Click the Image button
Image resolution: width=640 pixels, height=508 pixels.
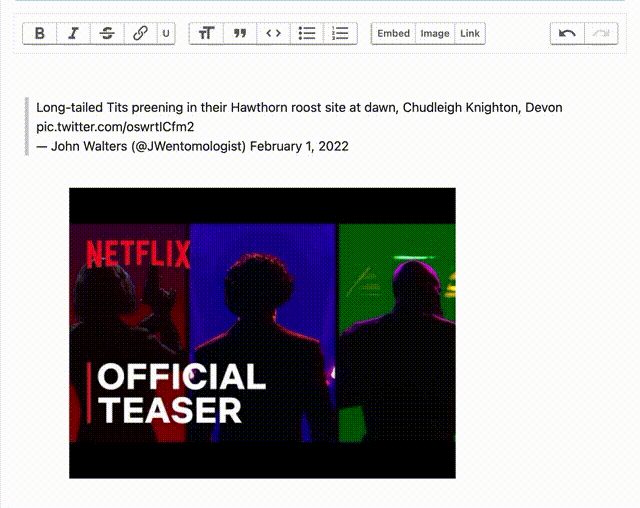435,33
